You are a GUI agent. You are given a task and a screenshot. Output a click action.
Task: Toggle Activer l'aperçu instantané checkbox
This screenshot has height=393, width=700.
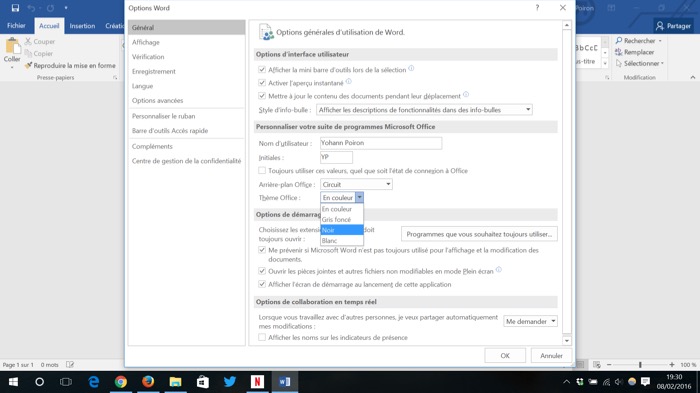[x=262, y=83]
